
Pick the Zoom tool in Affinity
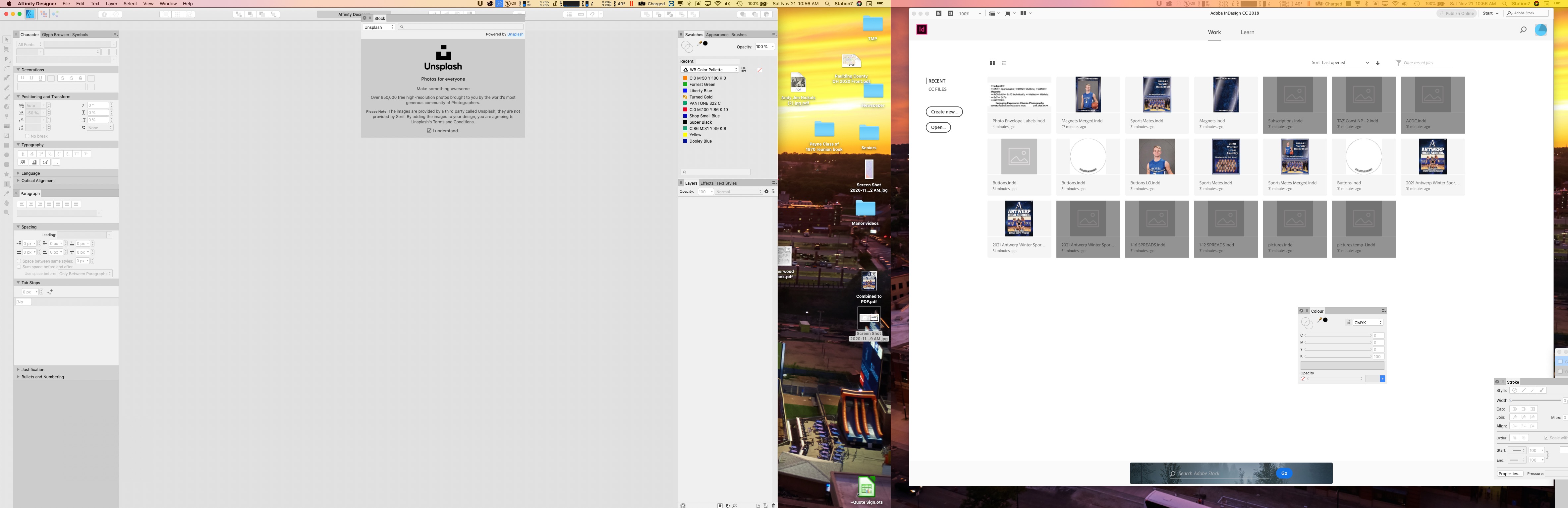[7, 213]
